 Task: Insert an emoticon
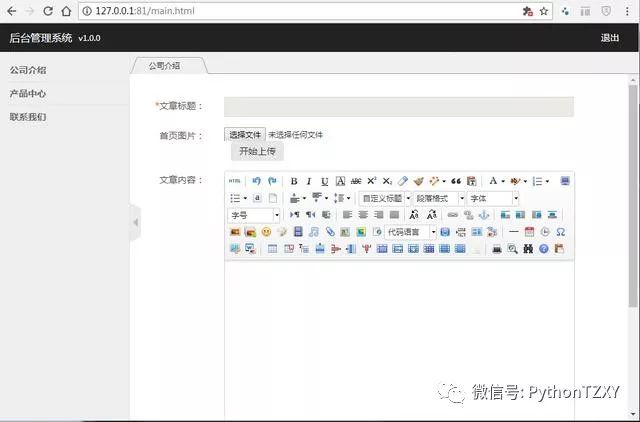click(x=266, y=232)
